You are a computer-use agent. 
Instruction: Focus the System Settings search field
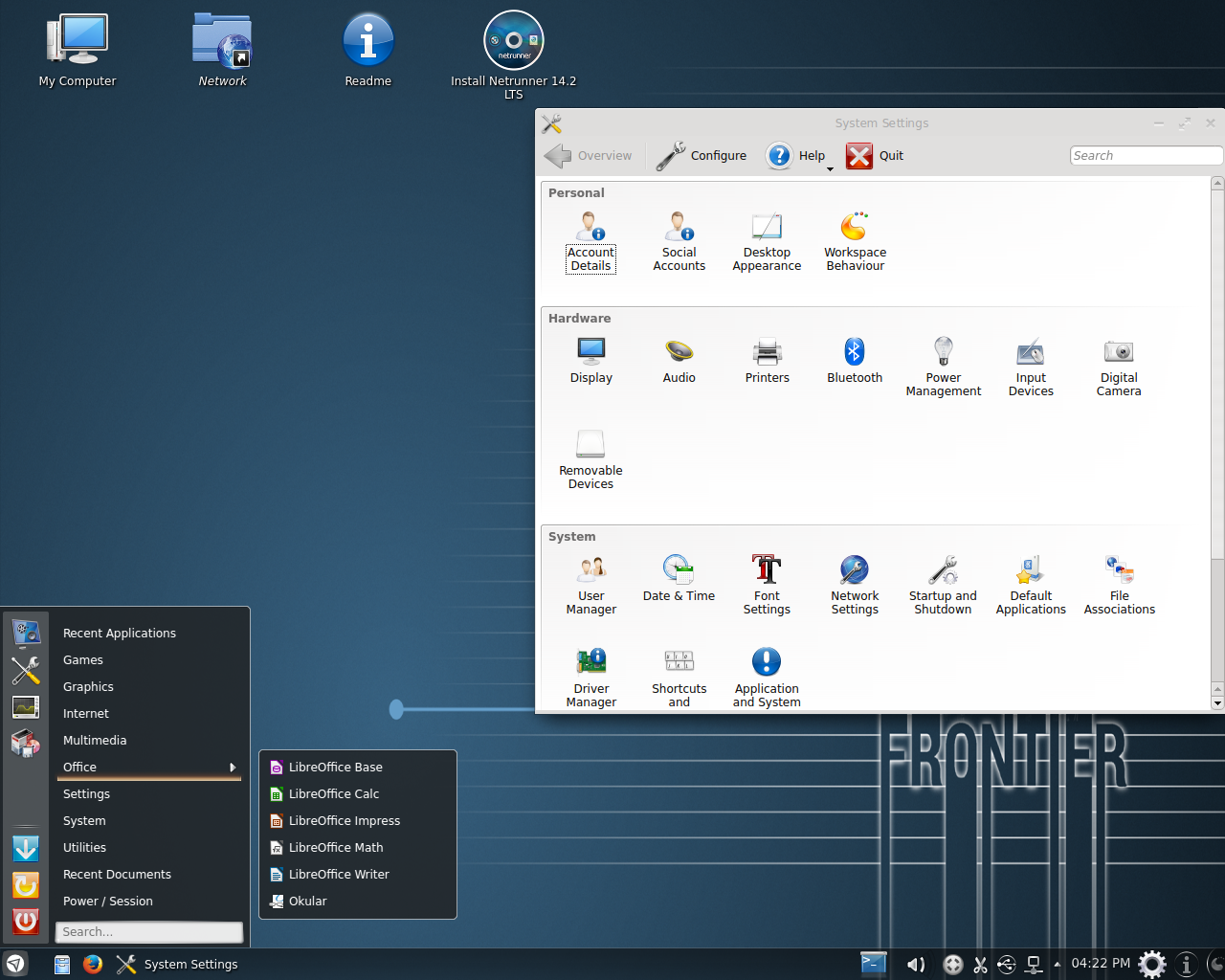1146,156
